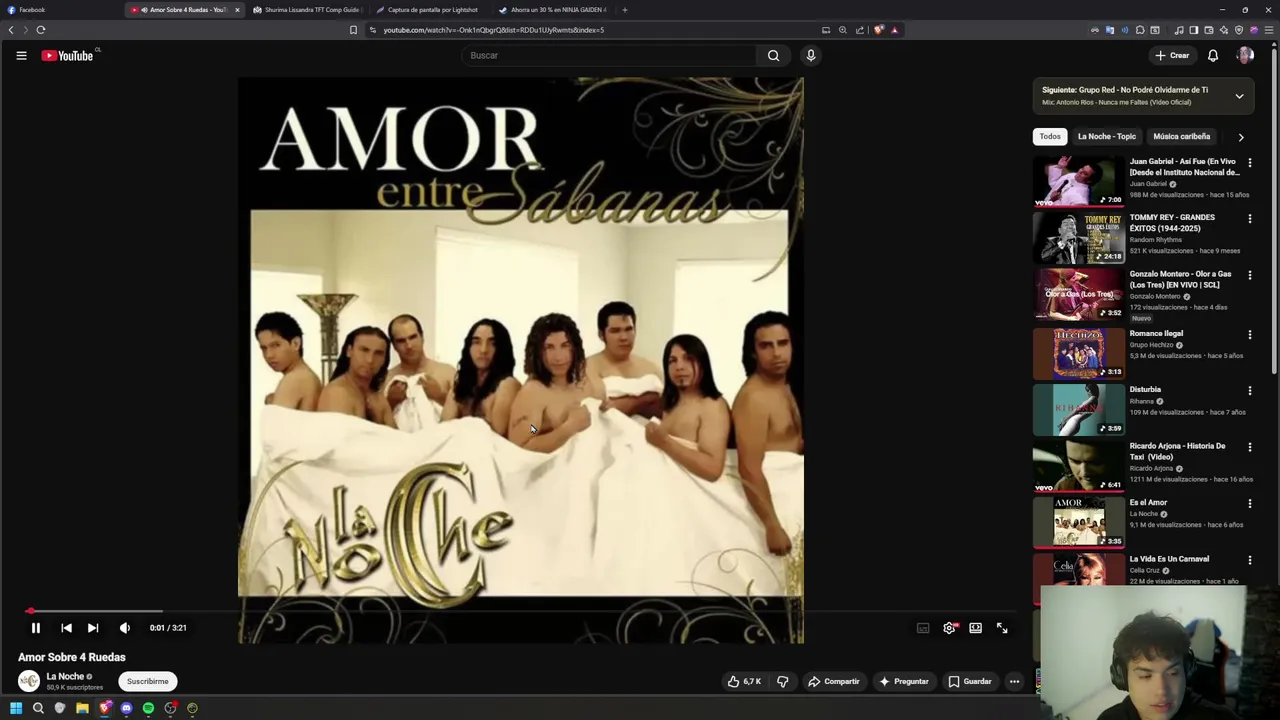This screenshot has width=1280, height=720.
Task: Open options for Es el Amor
Action: (x=1249, y=503)
